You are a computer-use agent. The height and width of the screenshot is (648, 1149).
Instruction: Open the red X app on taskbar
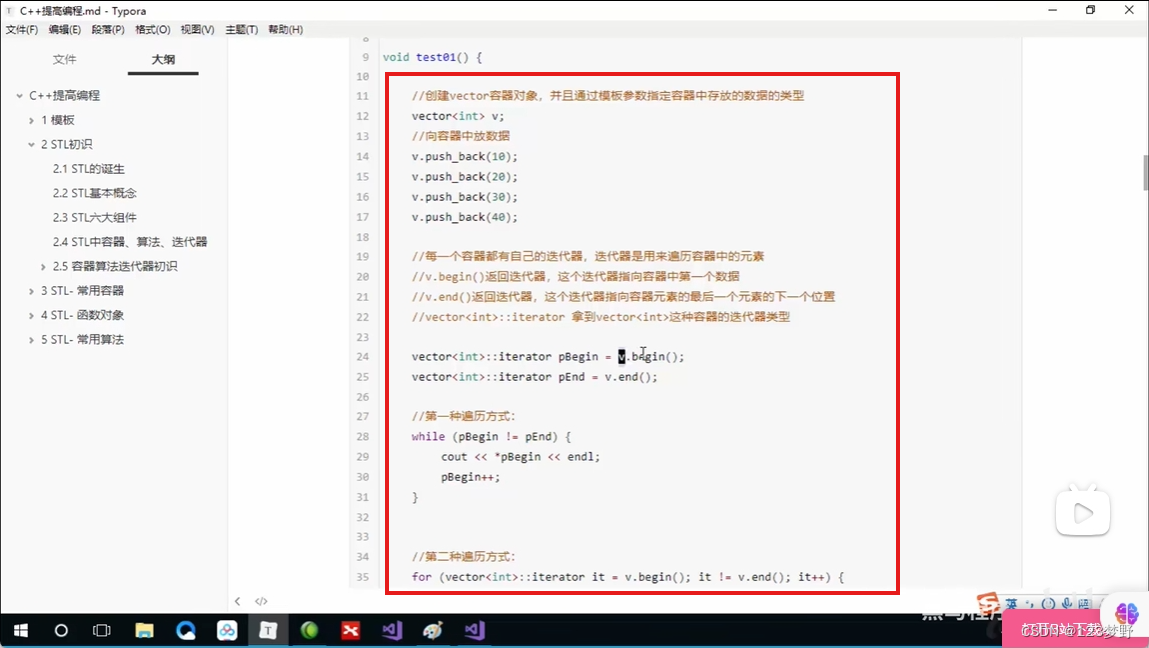tap(350, 630)
